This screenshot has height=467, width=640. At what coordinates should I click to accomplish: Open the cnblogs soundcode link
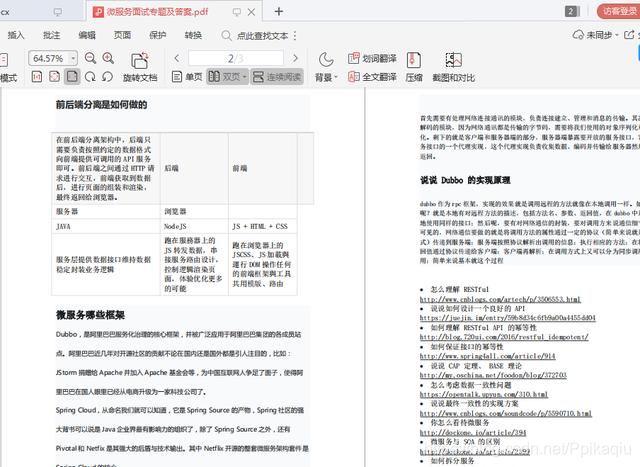coord(506,414)
